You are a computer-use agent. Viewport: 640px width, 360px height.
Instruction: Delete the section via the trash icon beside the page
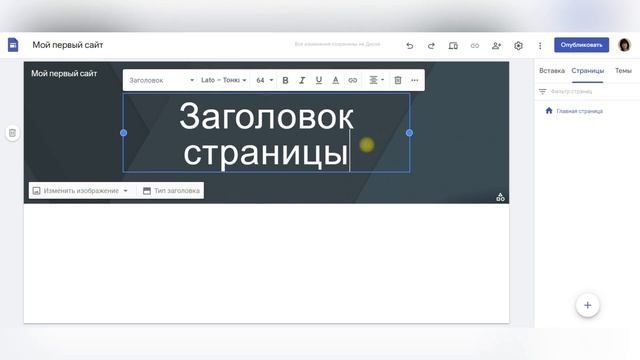pyautogui.click(x=13, y=133)
